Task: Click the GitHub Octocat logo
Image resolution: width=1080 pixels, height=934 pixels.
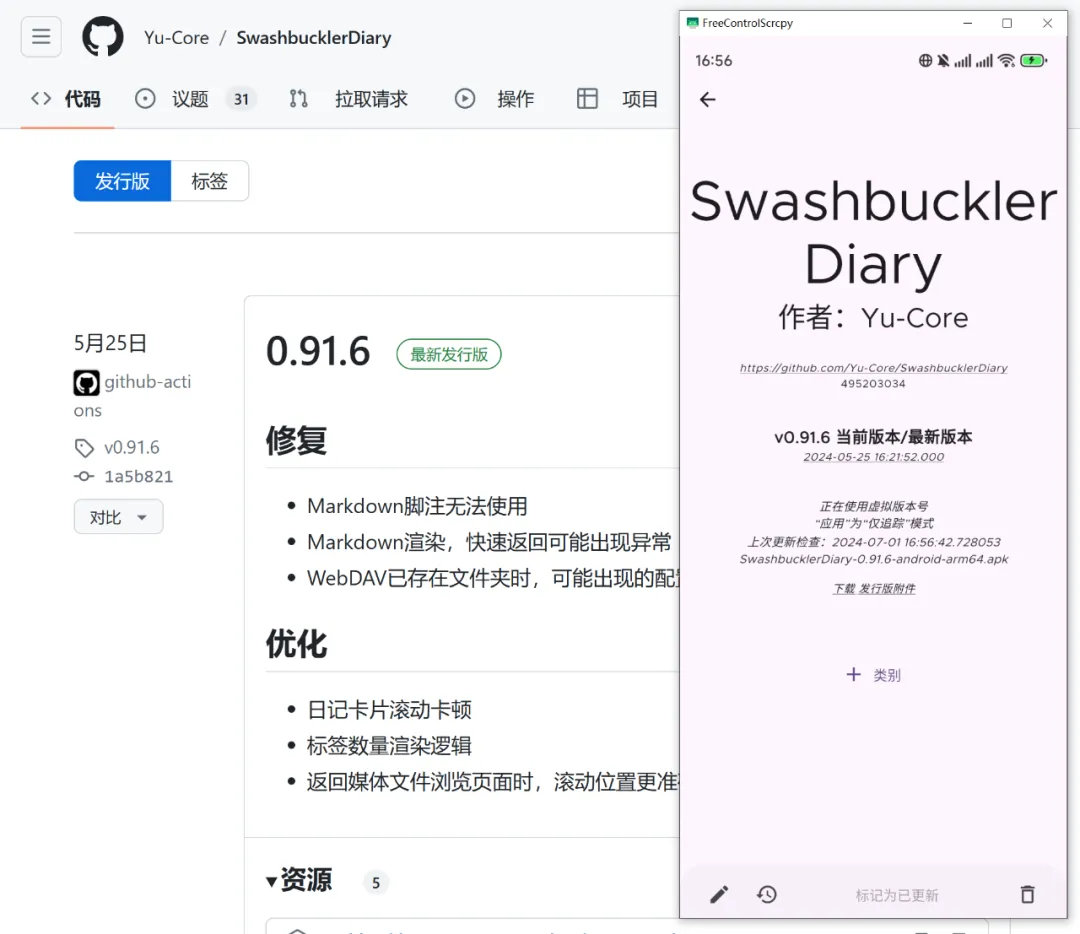Action: coord(103,37)
